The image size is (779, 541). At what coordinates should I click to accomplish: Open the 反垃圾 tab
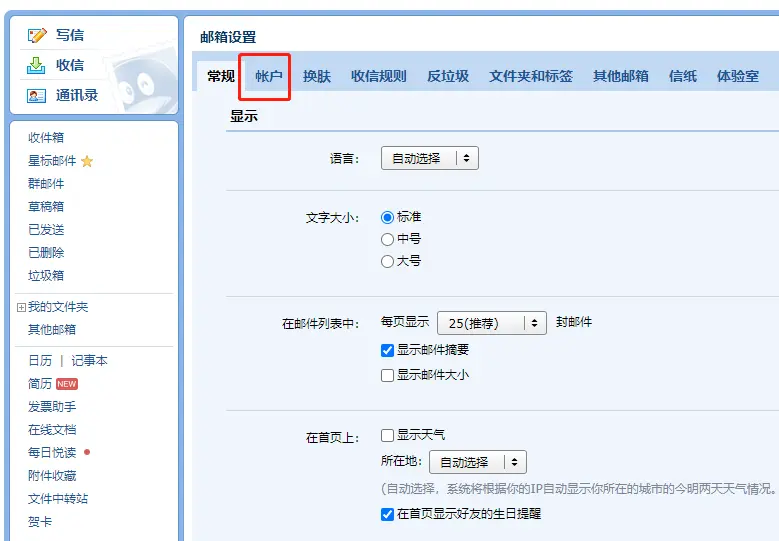[x=448, y=76]
